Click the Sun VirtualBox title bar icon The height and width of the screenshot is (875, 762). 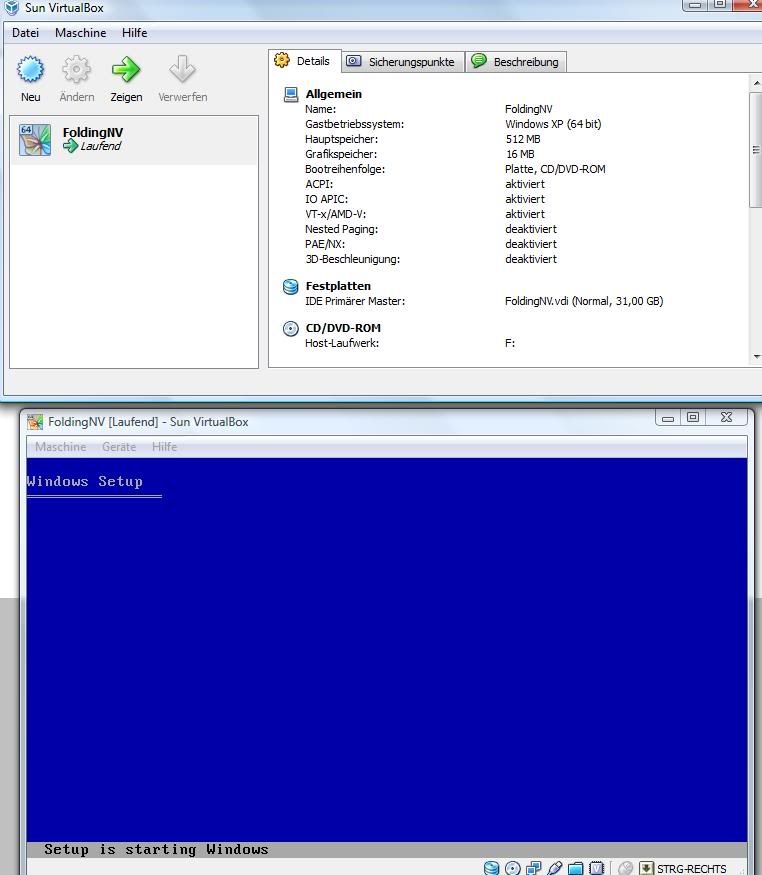pyautogui.click(x=12, y=8)
